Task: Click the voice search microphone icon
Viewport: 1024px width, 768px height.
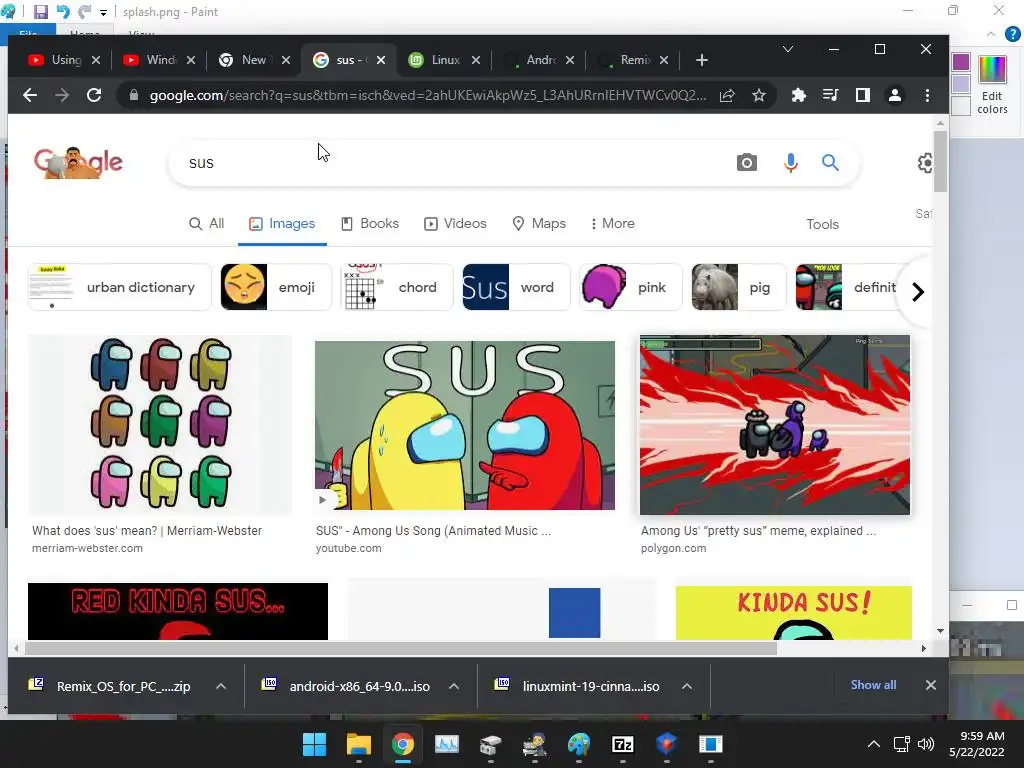Action: pyautogui.click(x=790, y=162)
